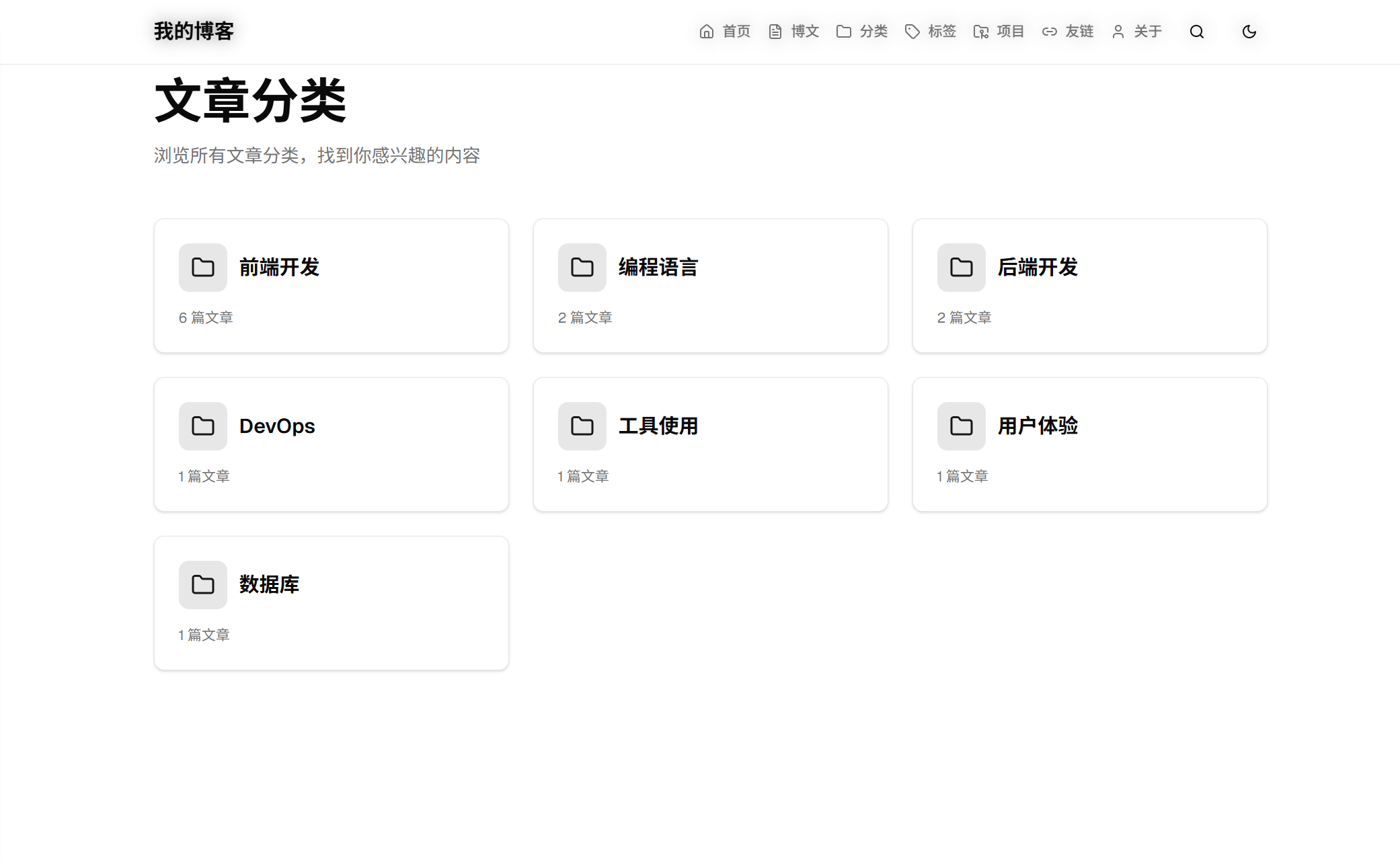Open 友链 friend links page
This screenshot has height=868, width=1400.
1068,32
